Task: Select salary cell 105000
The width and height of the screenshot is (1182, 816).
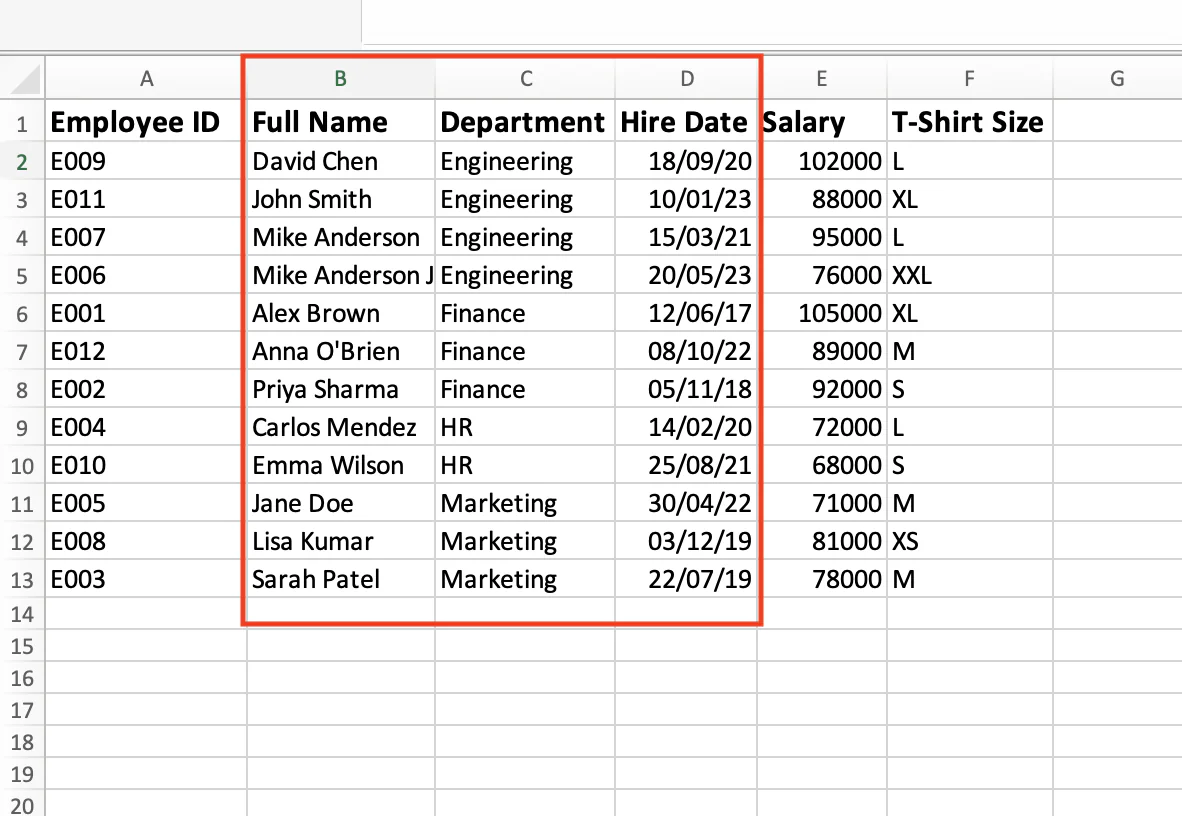Action: coord(822,313)
